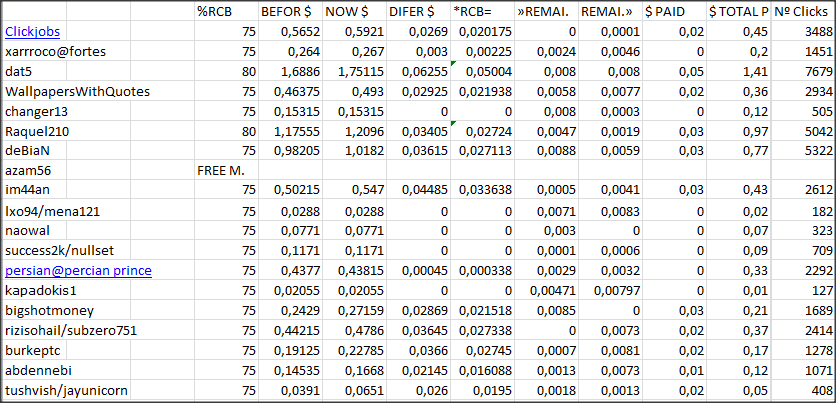Select the 1,75115 NOW value for dat5

pos(354,72)
